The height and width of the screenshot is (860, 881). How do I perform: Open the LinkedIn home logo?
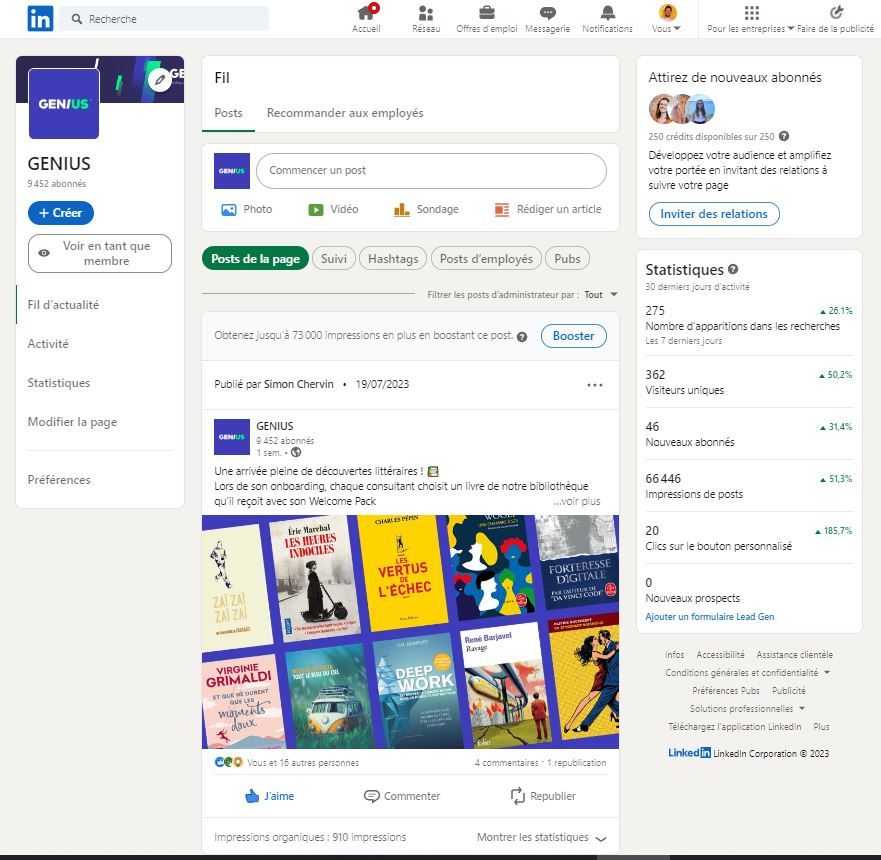coord(40,18)
